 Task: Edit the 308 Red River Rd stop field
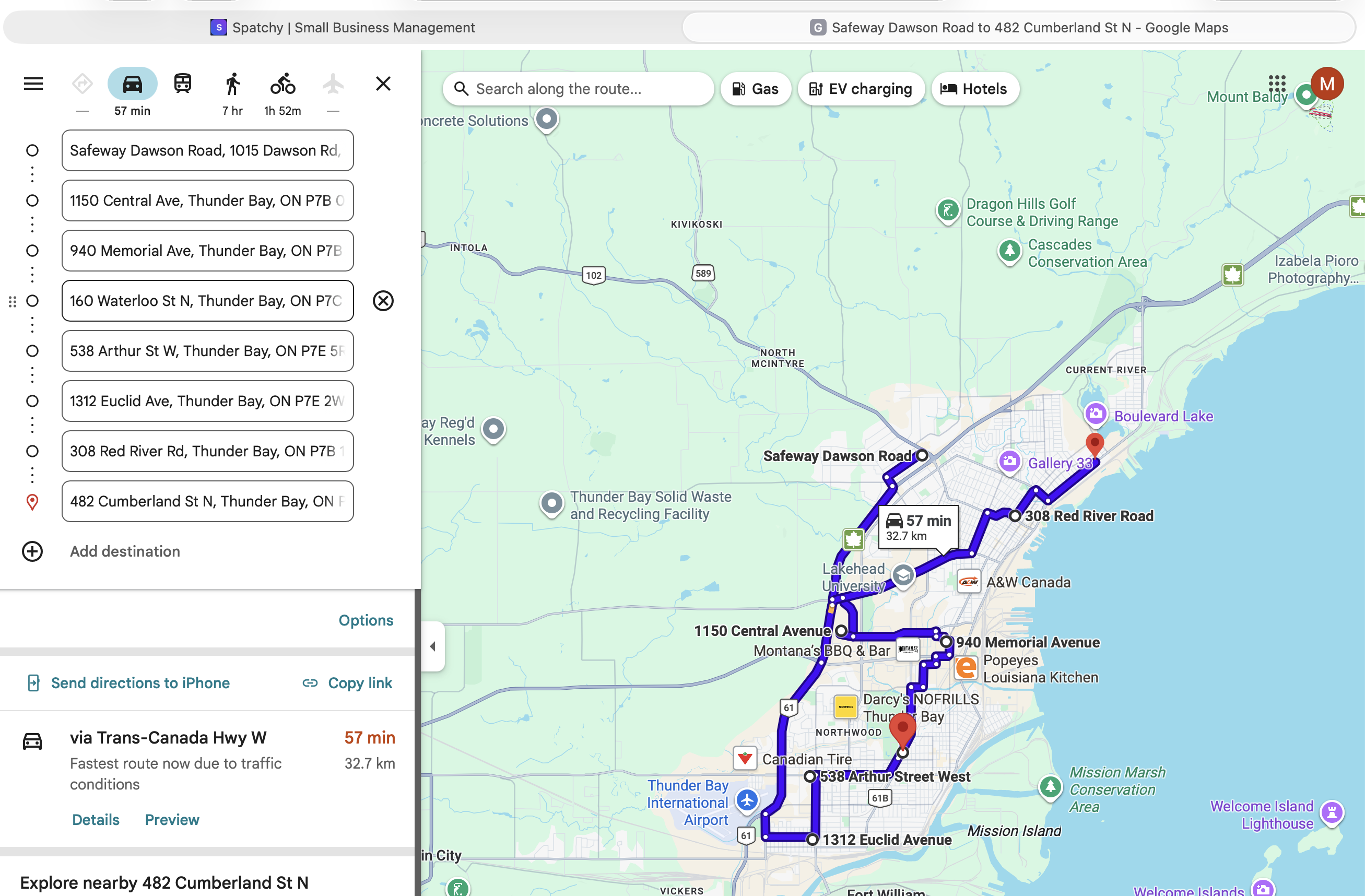[x=208, y=451]
